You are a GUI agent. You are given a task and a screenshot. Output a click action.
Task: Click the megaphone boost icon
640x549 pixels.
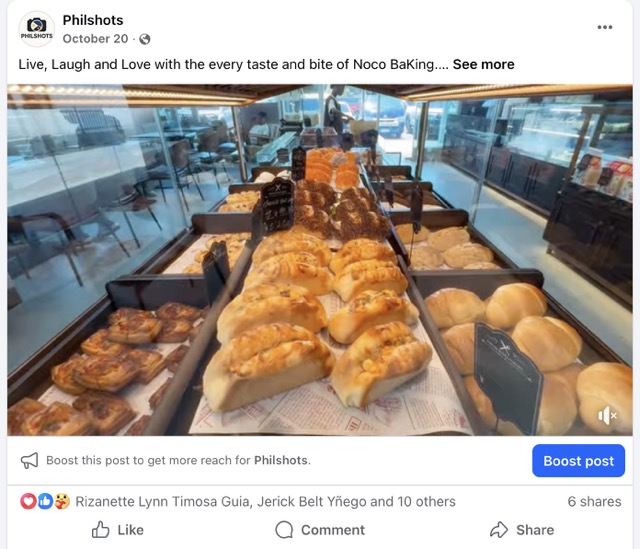coord(30,461)
